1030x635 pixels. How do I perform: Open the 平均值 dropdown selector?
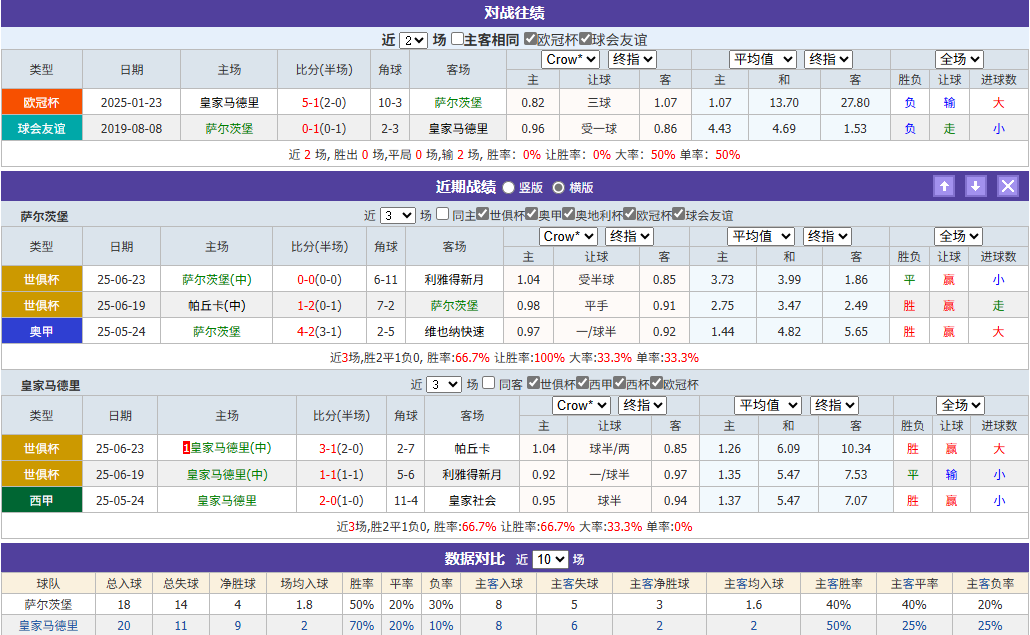(763, 59)
